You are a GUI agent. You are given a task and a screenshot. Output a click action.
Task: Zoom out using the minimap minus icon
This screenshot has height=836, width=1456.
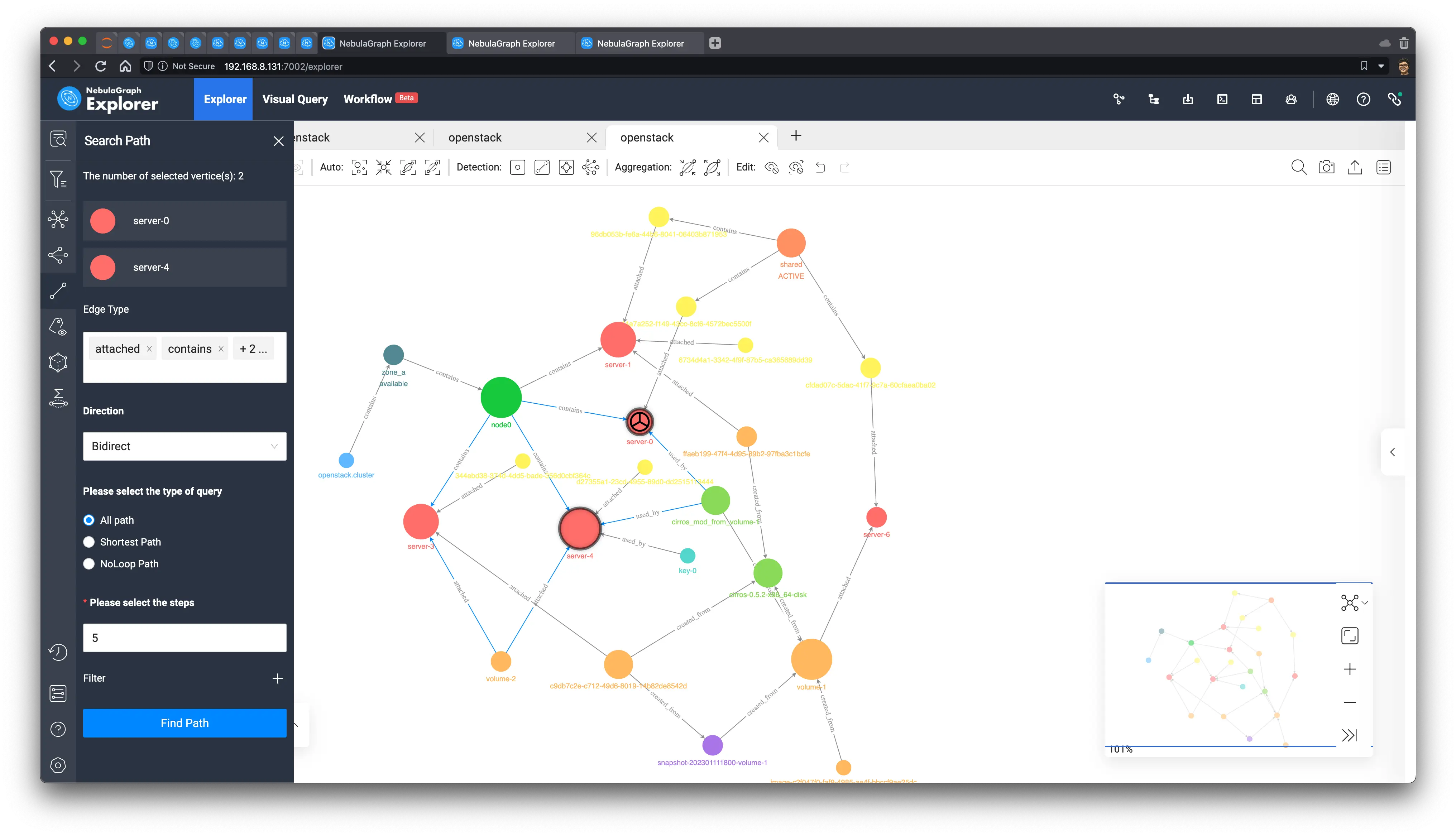[x=1350, y=702]
